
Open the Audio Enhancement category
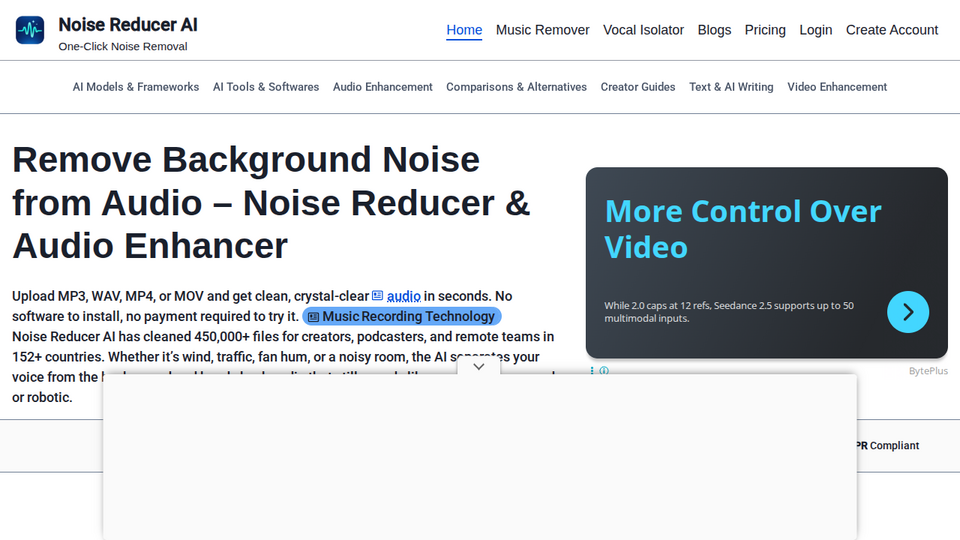tap(383, 87)
